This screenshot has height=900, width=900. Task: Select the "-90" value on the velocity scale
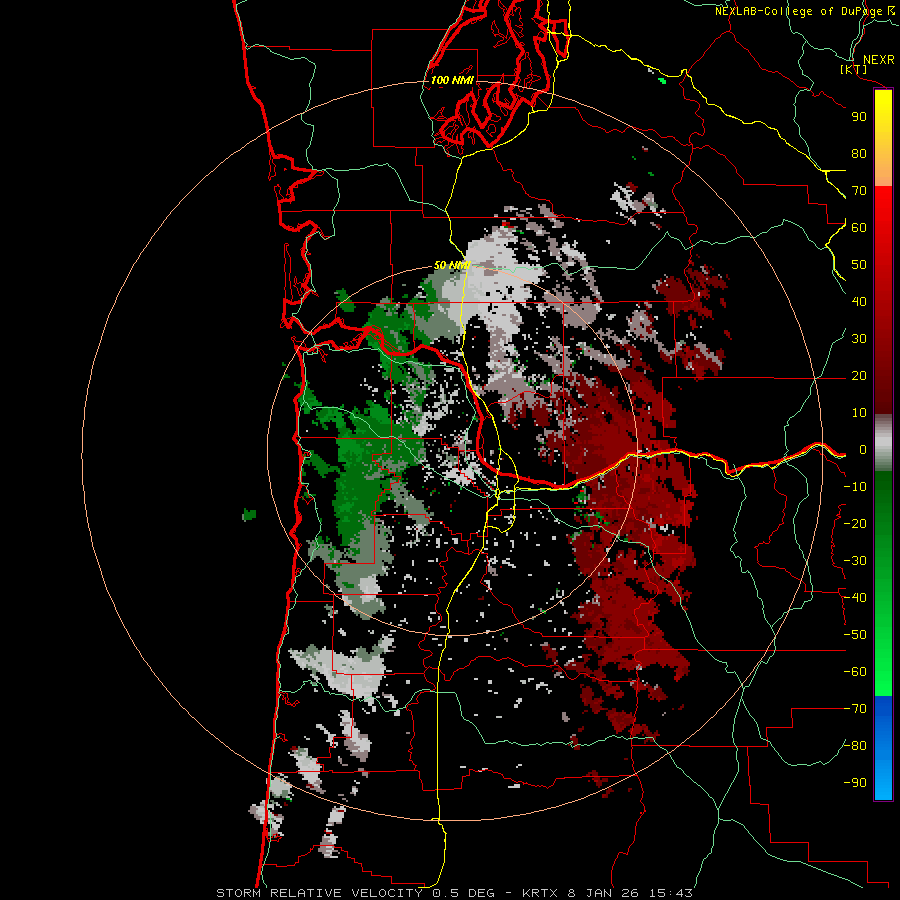[855, 783]
